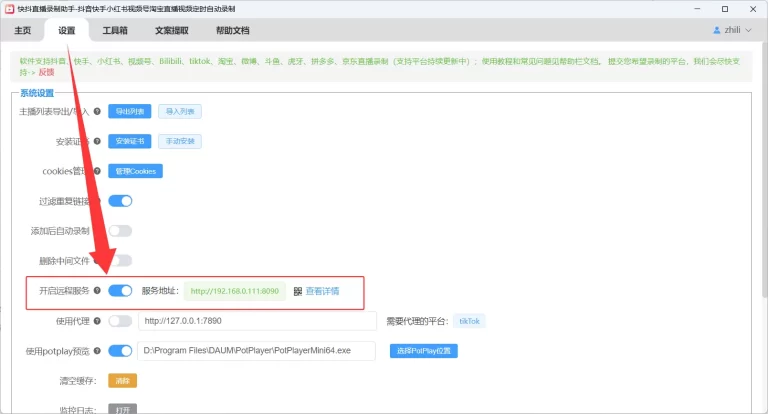The image size is (768, 414).
Task: Disable the 开启远程服务 switch
Action: tap(120, 291)
